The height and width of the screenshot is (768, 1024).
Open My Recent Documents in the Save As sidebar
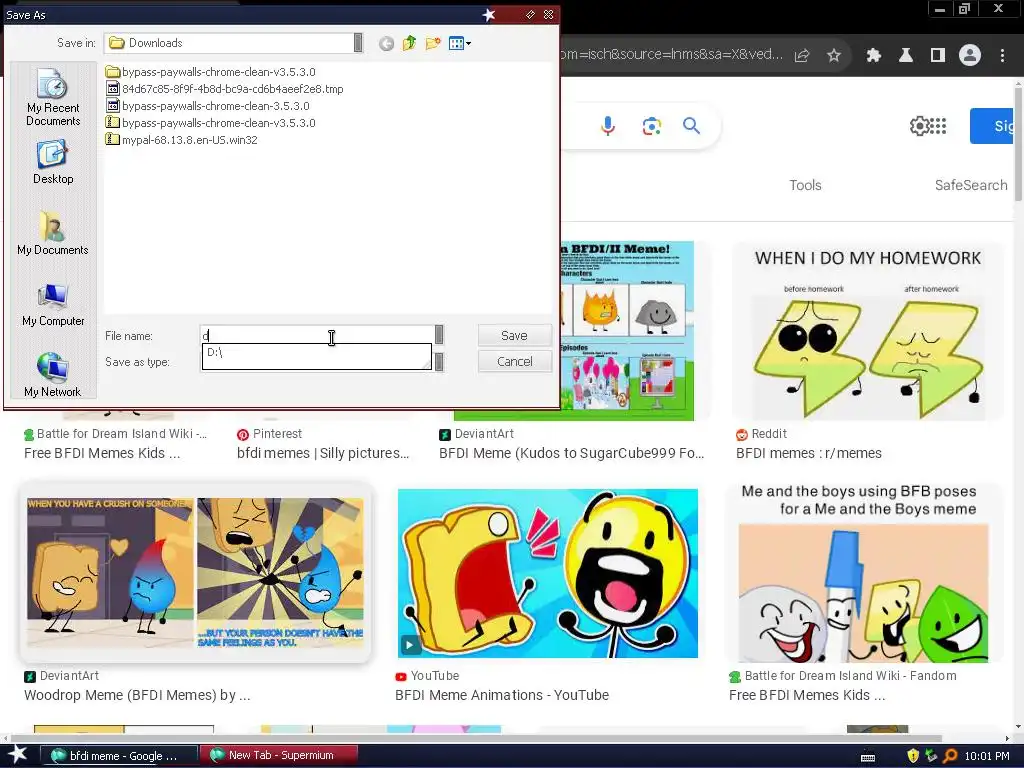point(53,97)
